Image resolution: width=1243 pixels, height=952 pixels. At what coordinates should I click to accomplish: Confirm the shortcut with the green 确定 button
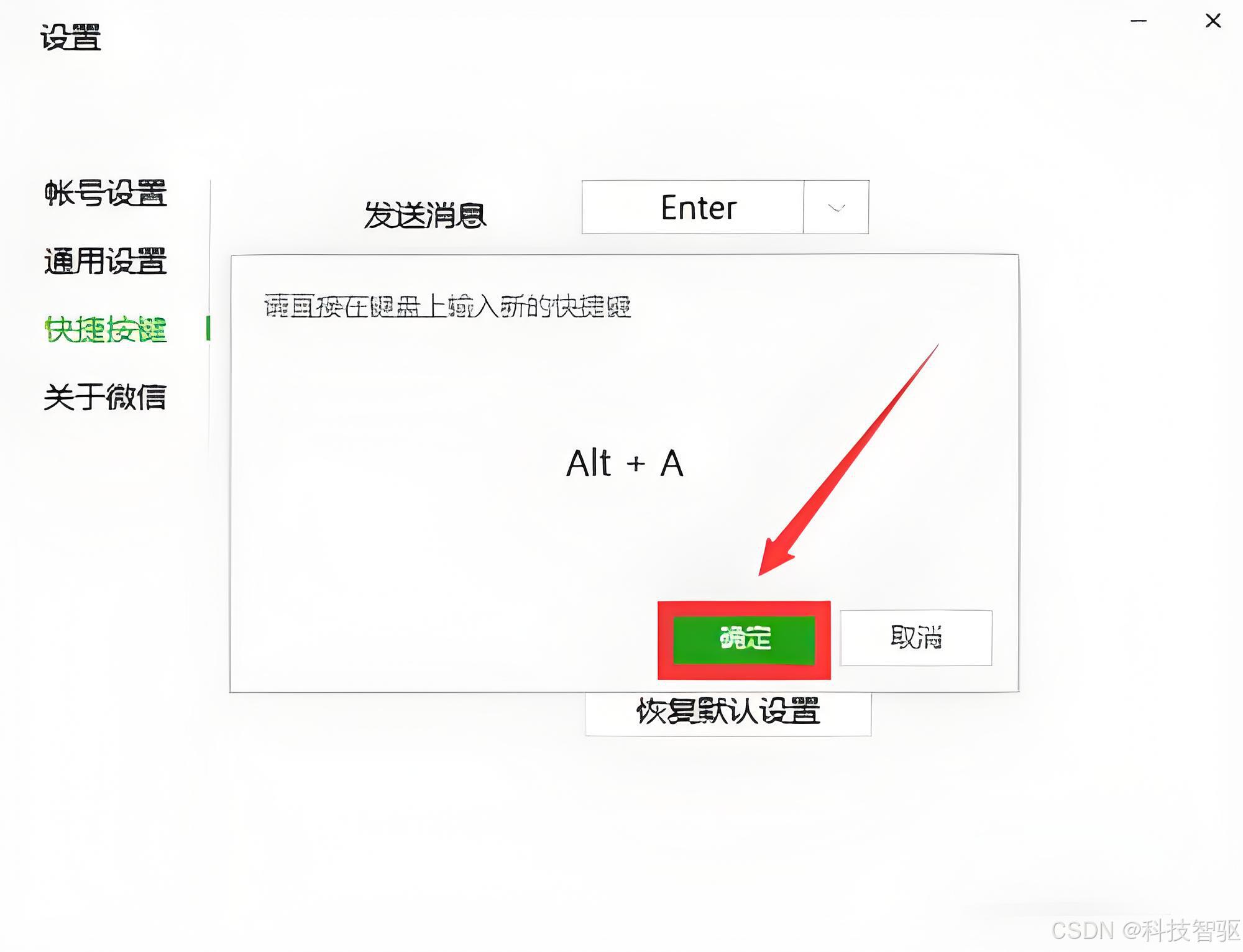click(x=744, y=639)
